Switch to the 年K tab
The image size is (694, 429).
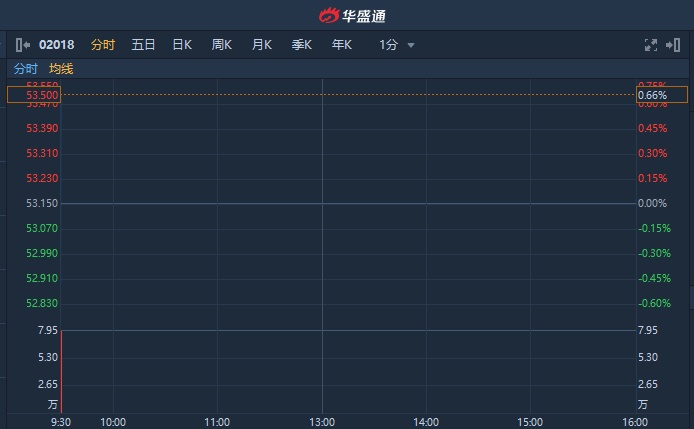(x=342, y=45)
